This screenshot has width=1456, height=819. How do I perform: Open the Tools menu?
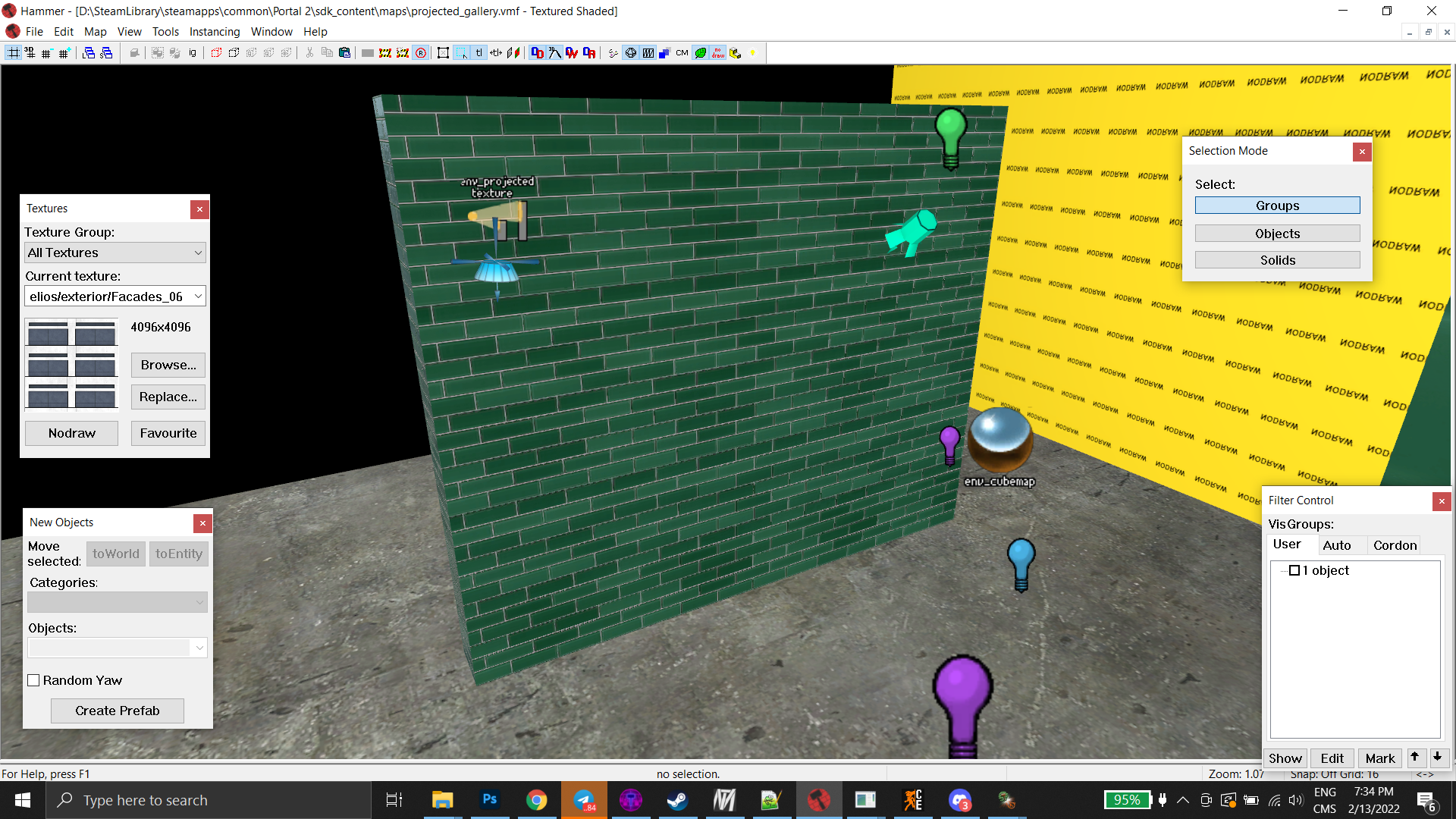point(165,31)
